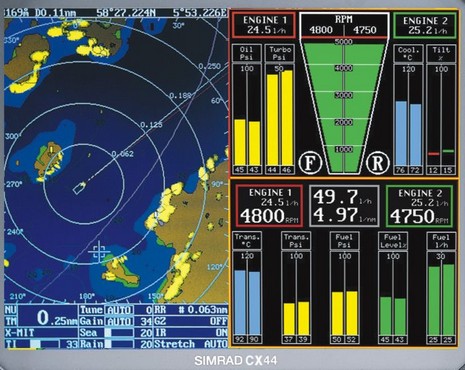Click the RPM 4800 / 4750 header box

344,26
